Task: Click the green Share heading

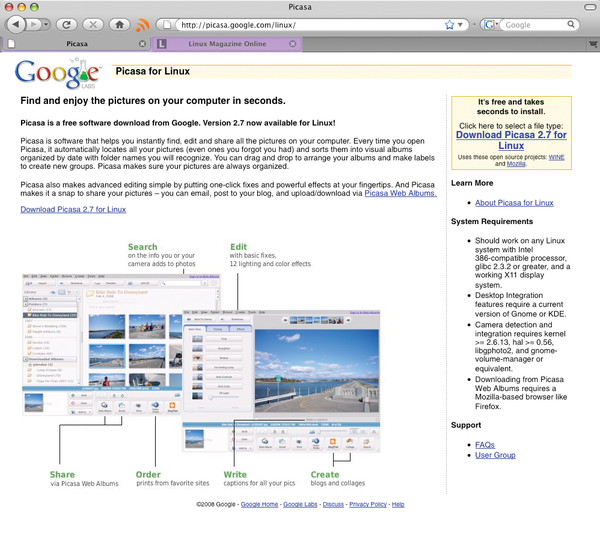Action: point(62,474)
